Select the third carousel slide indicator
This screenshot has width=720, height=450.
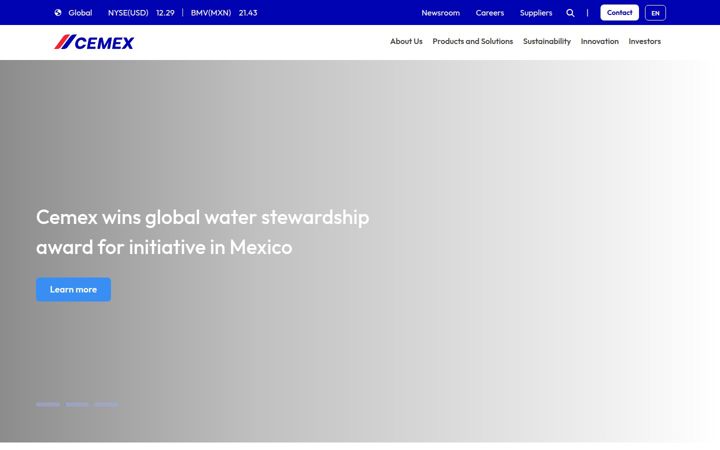pyautogui.click(x=106, y=405)
